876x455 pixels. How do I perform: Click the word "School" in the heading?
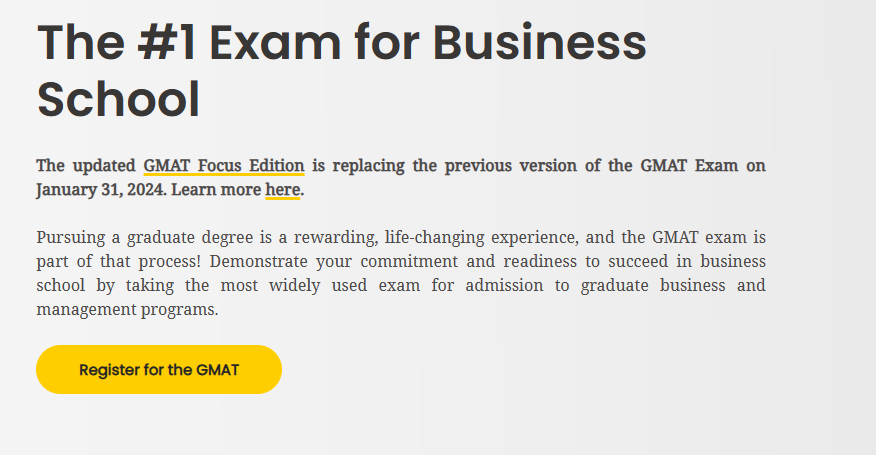pos(118,100)
